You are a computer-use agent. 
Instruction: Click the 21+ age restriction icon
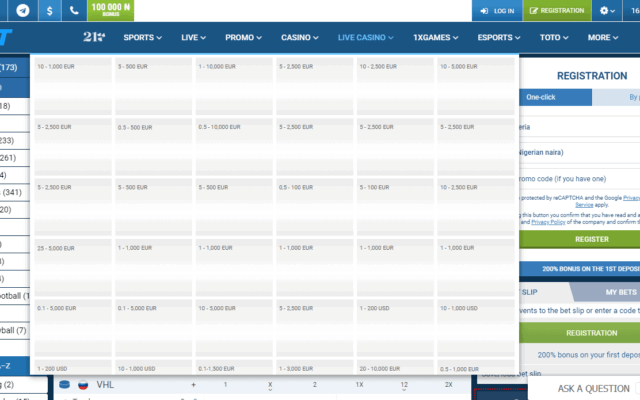click(94, 37)
